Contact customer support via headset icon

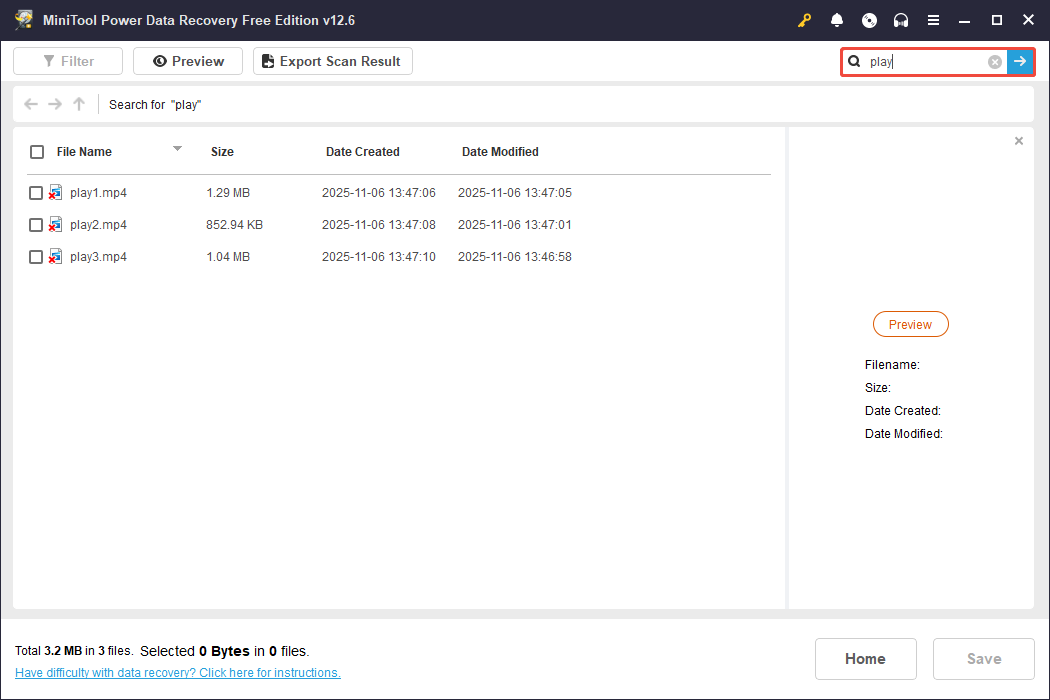coord(901,20)
